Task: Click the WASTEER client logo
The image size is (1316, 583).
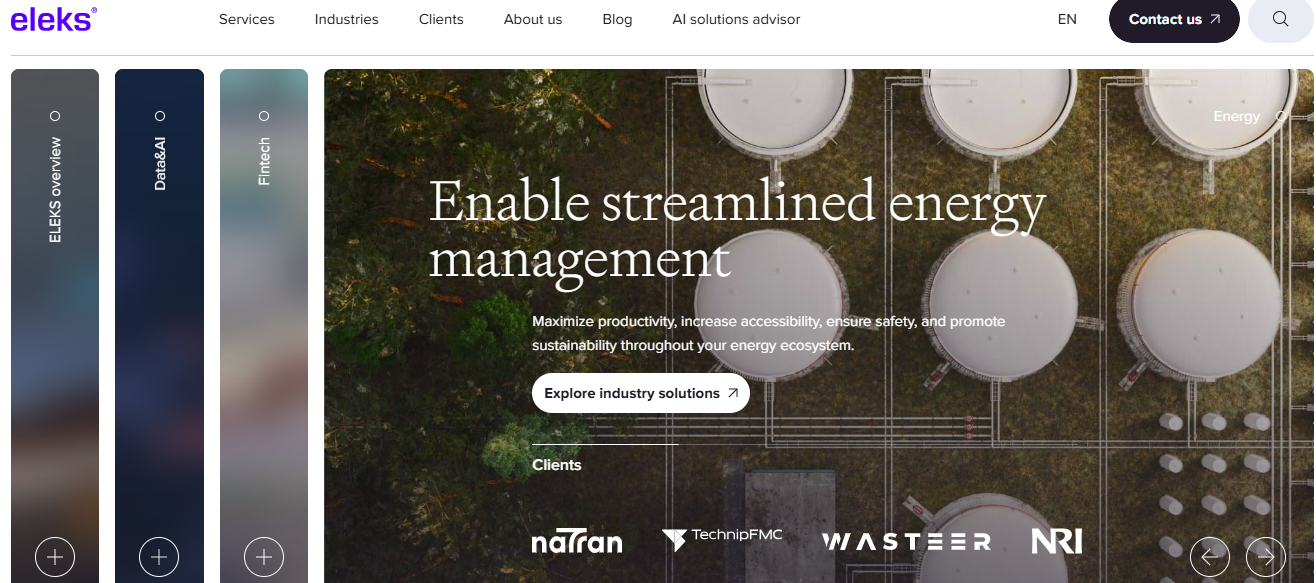Action: click(906, 542)
